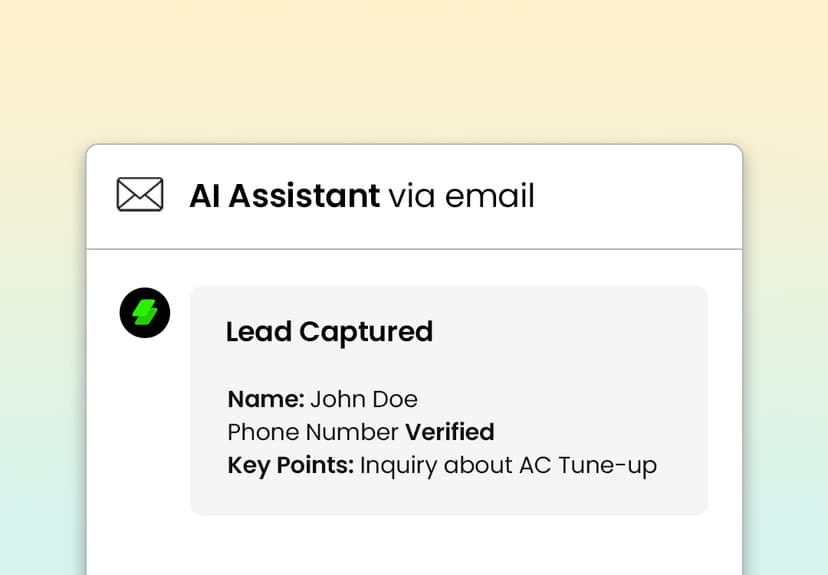Click the name "John Doe"
This screenshot has height=575, width=828.
pyautogui.click(x=364, y=399)
